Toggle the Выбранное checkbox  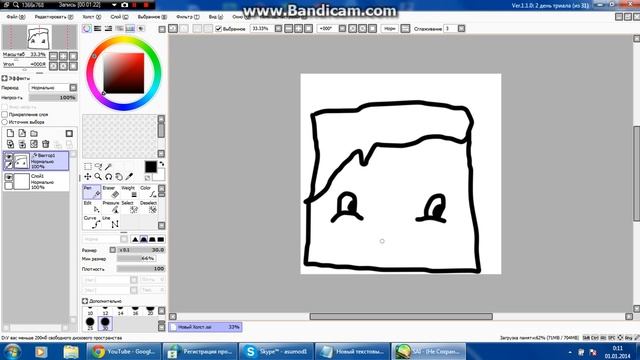click(218, 29)
